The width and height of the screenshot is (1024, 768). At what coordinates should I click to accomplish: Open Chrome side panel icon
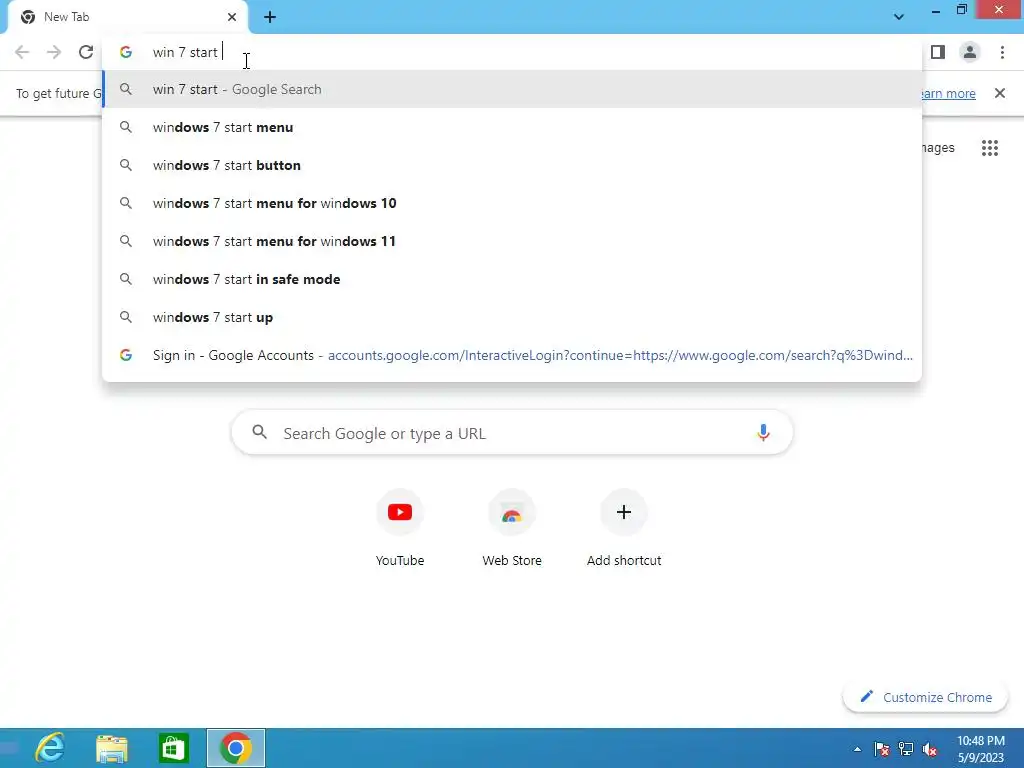938,52
